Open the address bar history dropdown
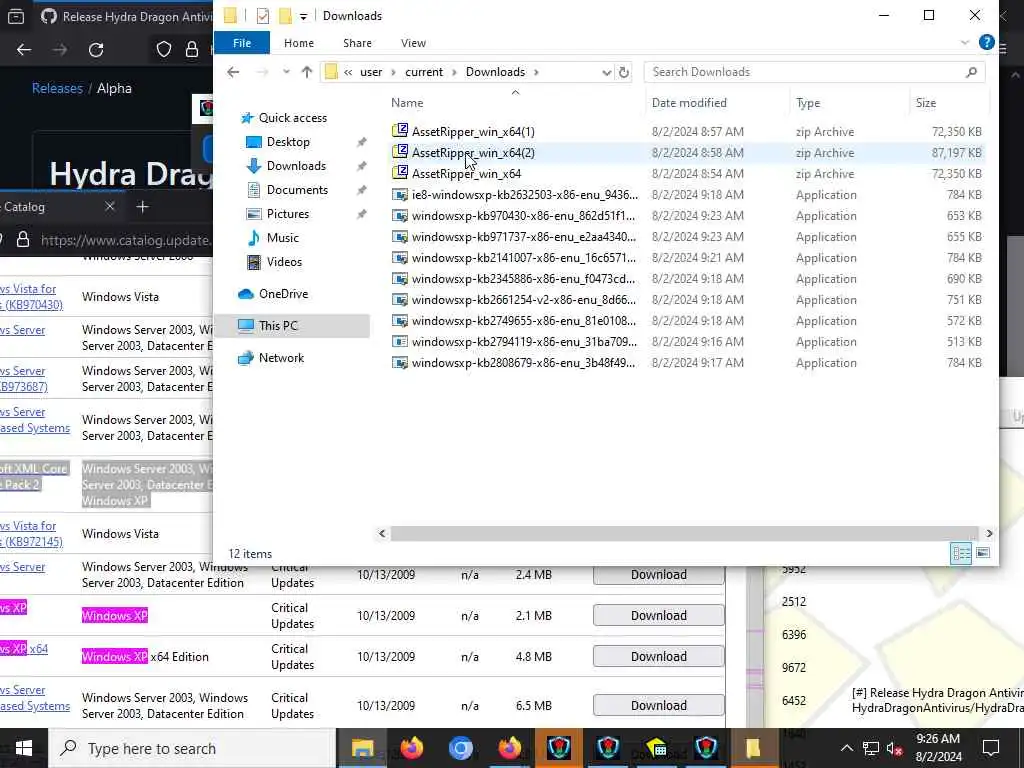Screen dimensions: 1024x768 click(606, 72)
